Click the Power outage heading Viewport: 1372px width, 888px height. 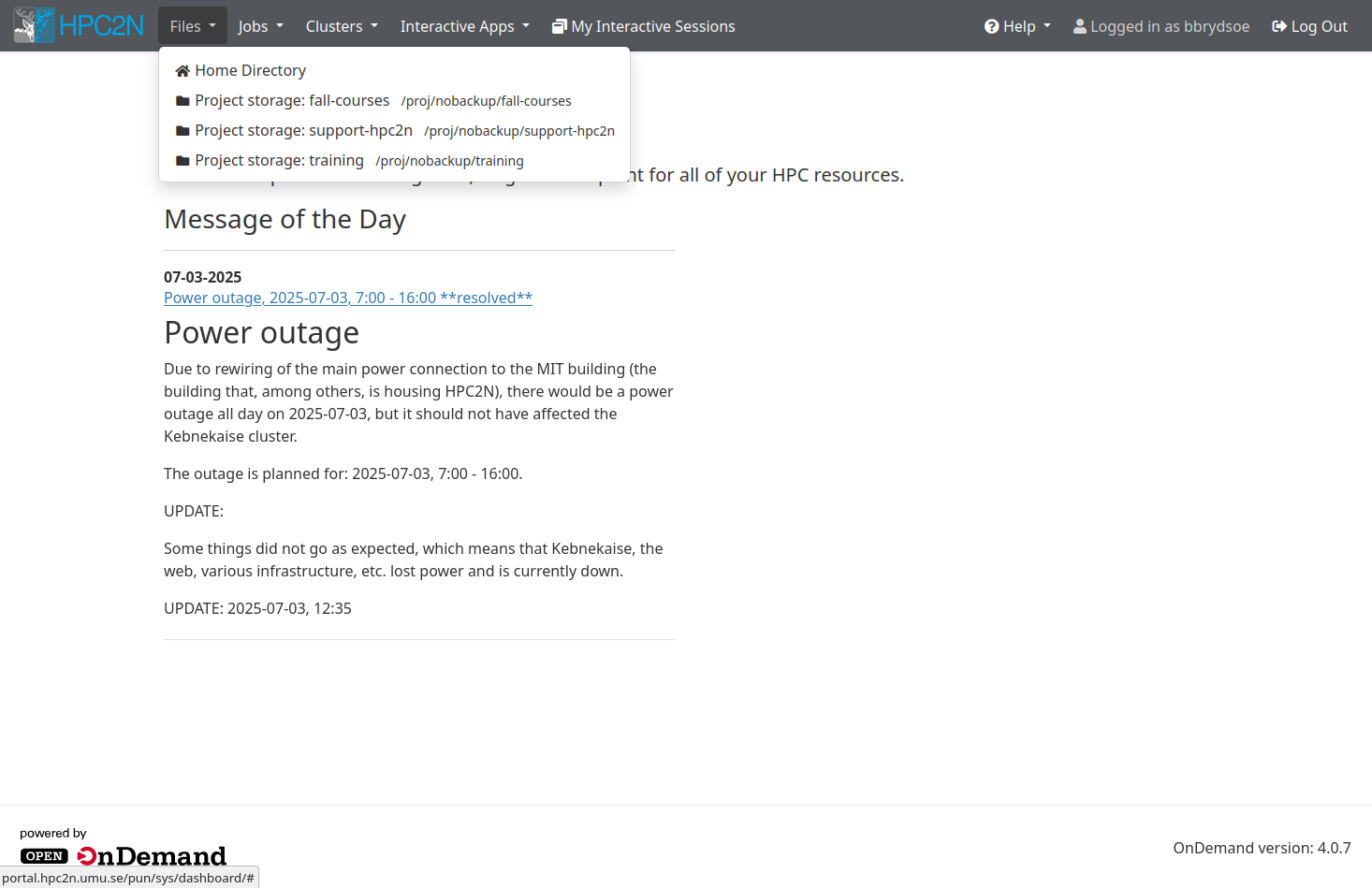click(262, 333)
